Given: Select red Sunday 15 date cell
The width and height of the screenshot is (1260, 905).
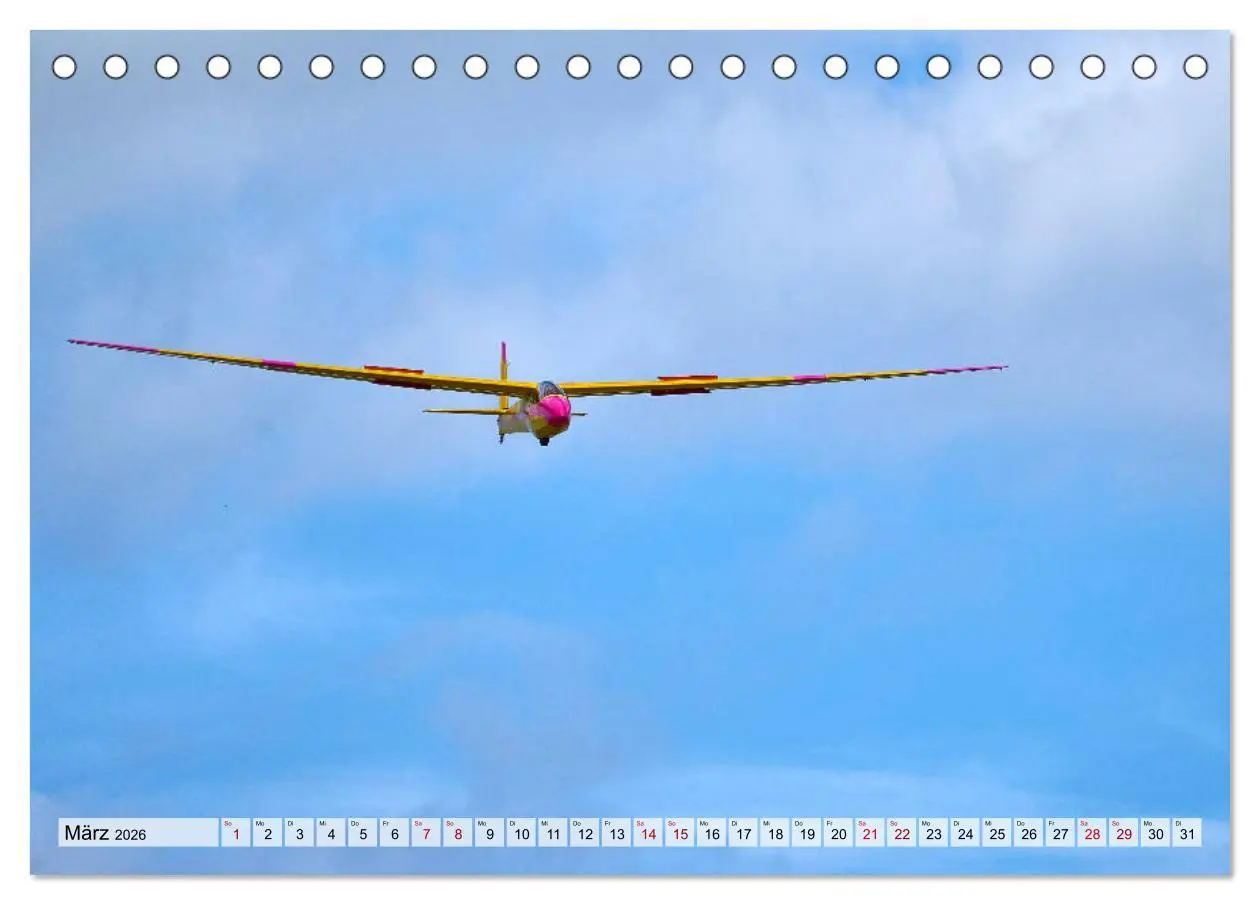Looking at the screenshot, I should click(x=680, y=833).
